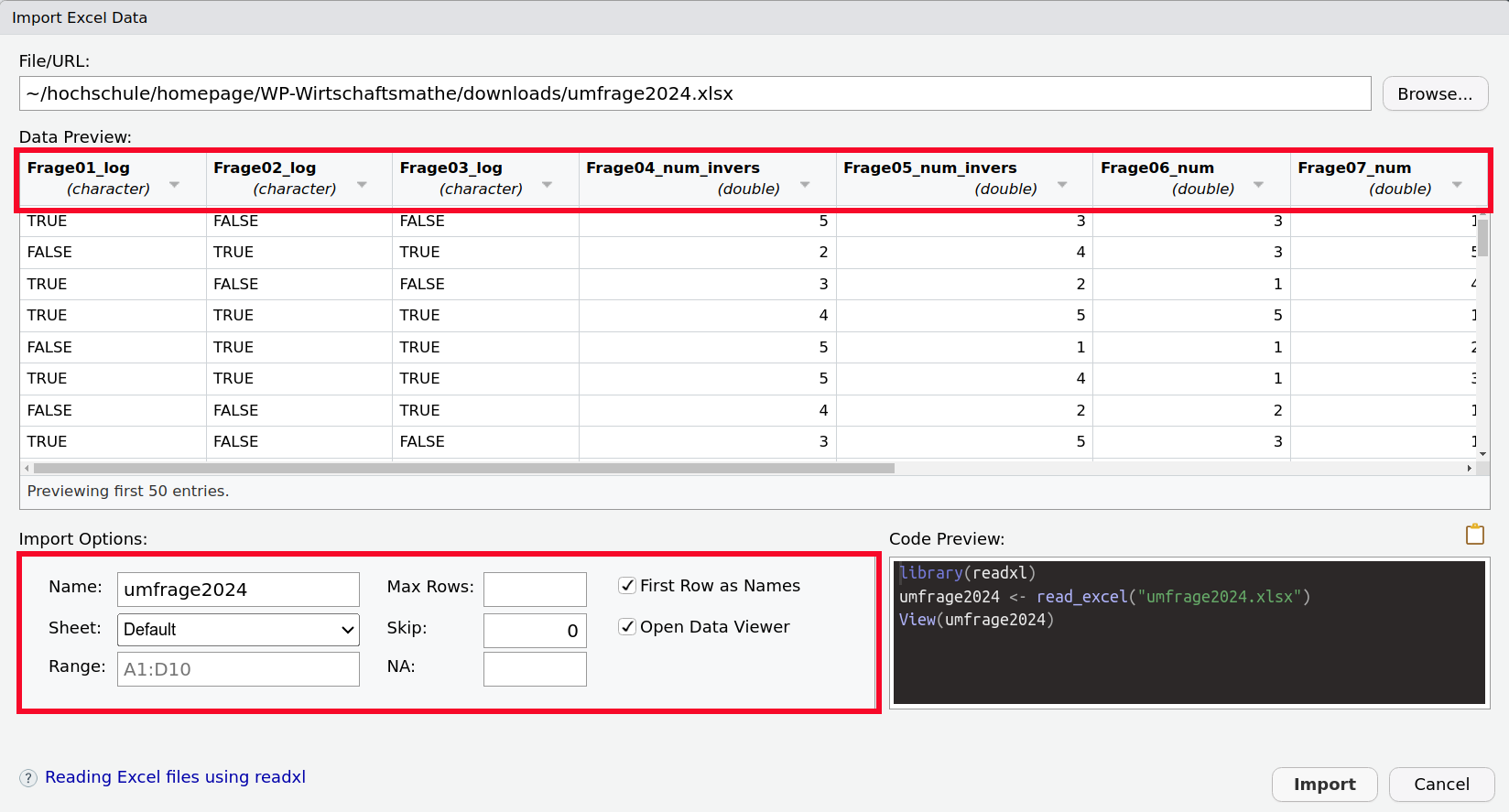Cancel the import dialog
1509x812 pixels.
tap(1440, 785)
